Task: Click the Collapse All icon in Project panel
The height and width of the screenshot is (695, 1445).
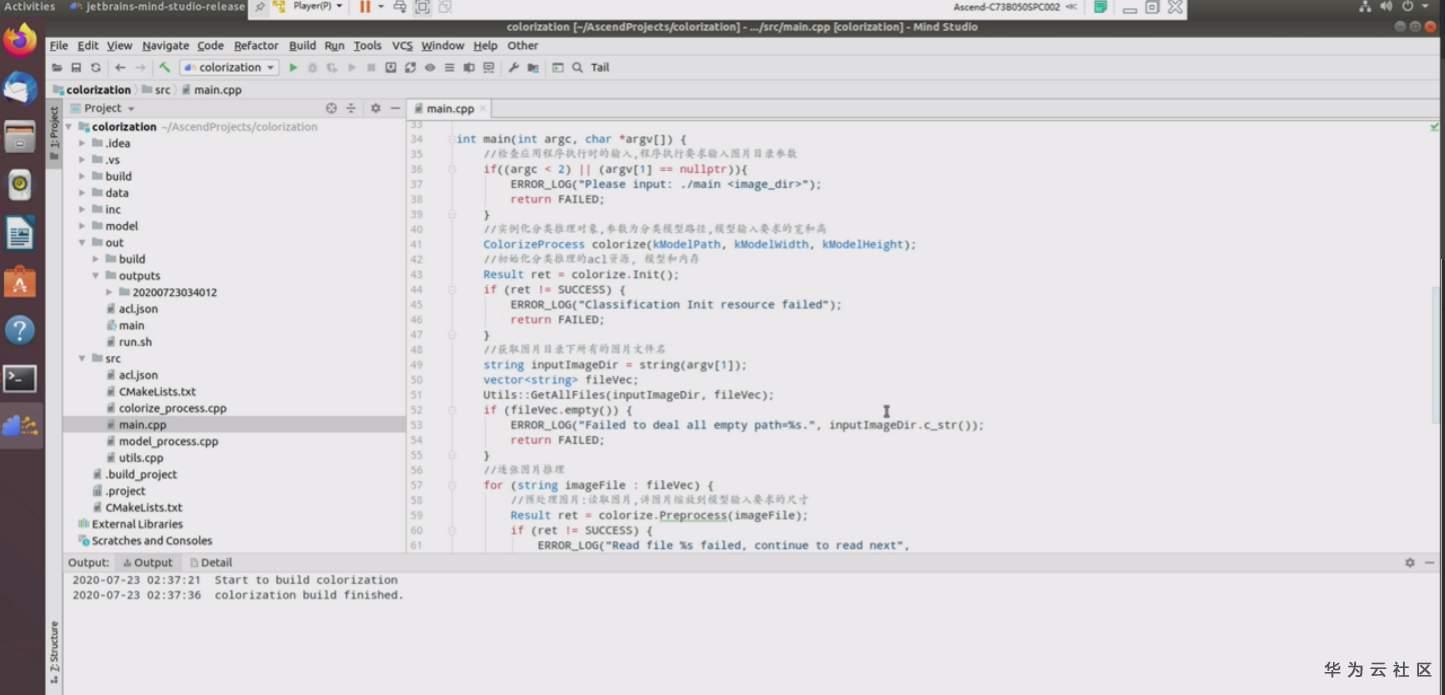Action: coord(351,108)
